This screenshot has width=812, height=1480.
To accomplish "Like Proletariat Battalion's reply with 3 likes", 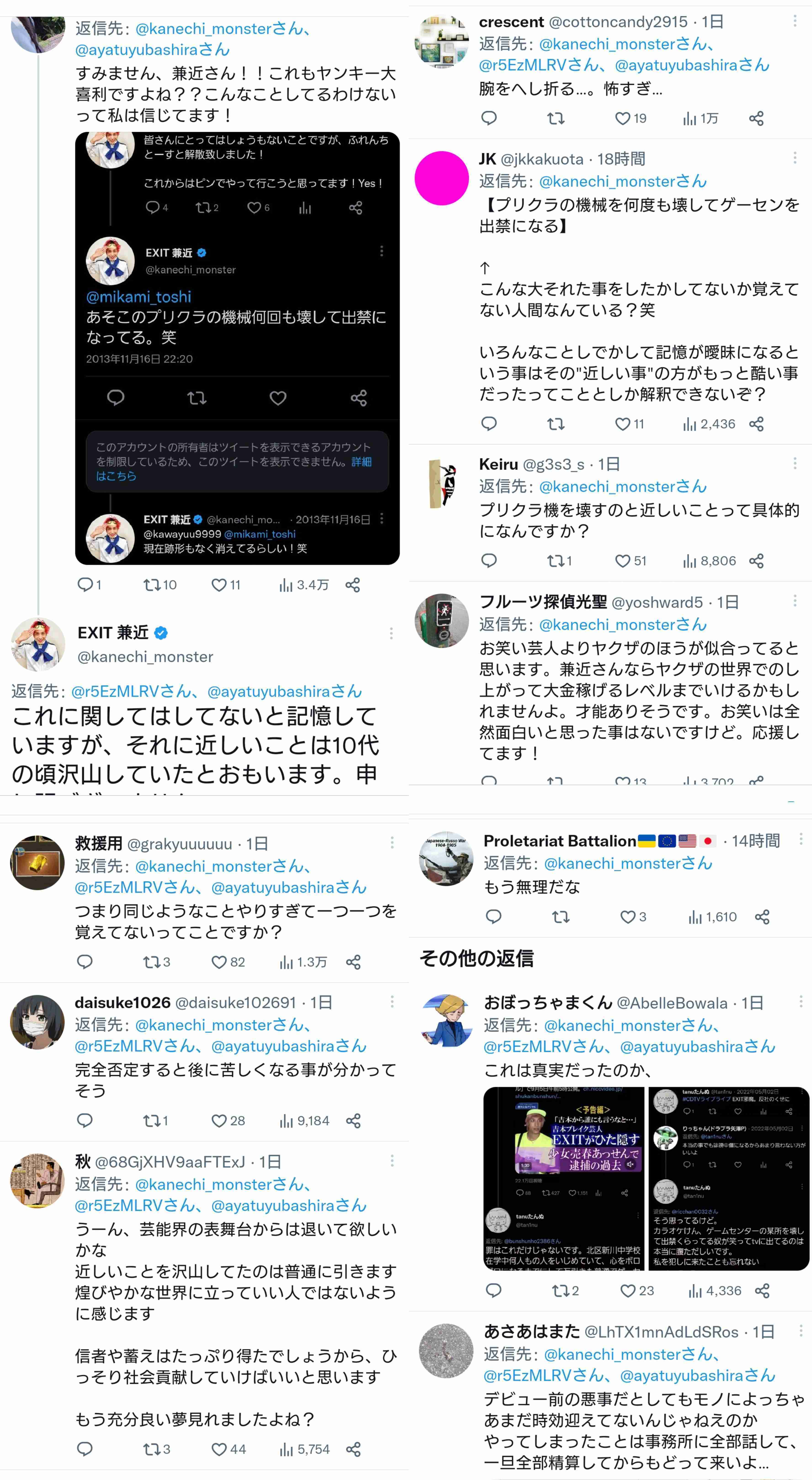I will [x=633, y=917].
